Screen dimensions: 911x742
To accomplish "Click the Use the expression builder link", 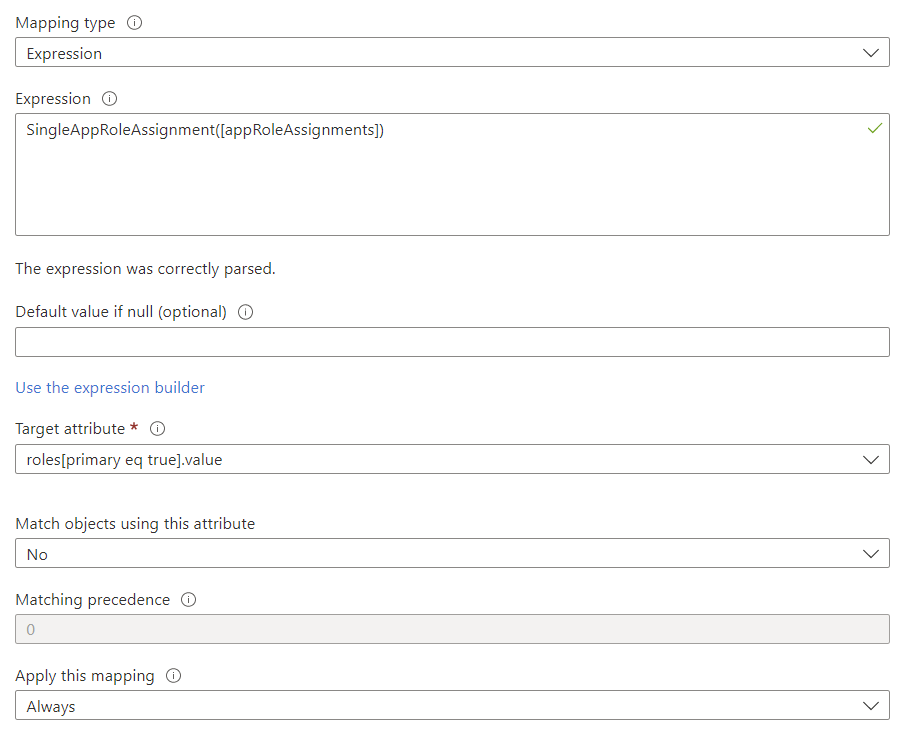I will [x=110, y=387].
